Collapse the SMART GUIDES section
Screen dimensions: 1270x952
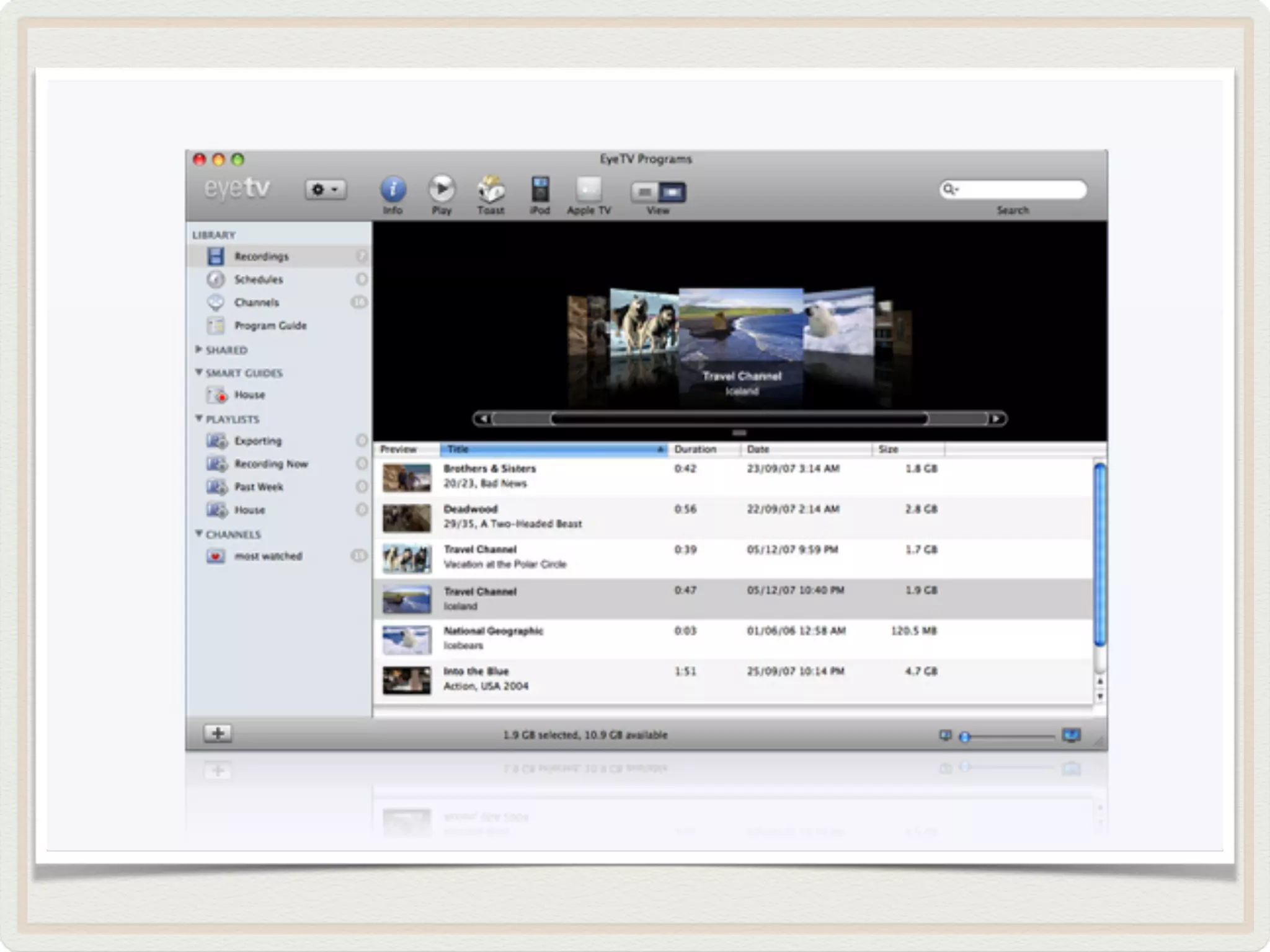tap(199, 372)
